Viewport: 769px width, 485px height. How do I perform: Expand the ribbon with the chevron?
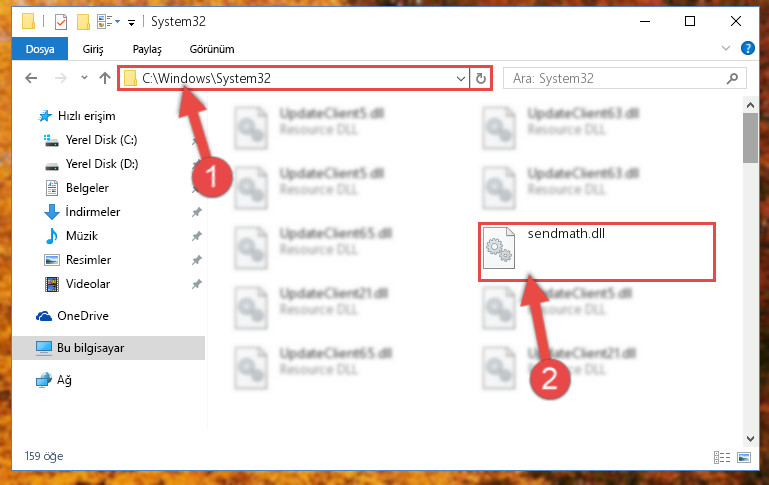725,48
